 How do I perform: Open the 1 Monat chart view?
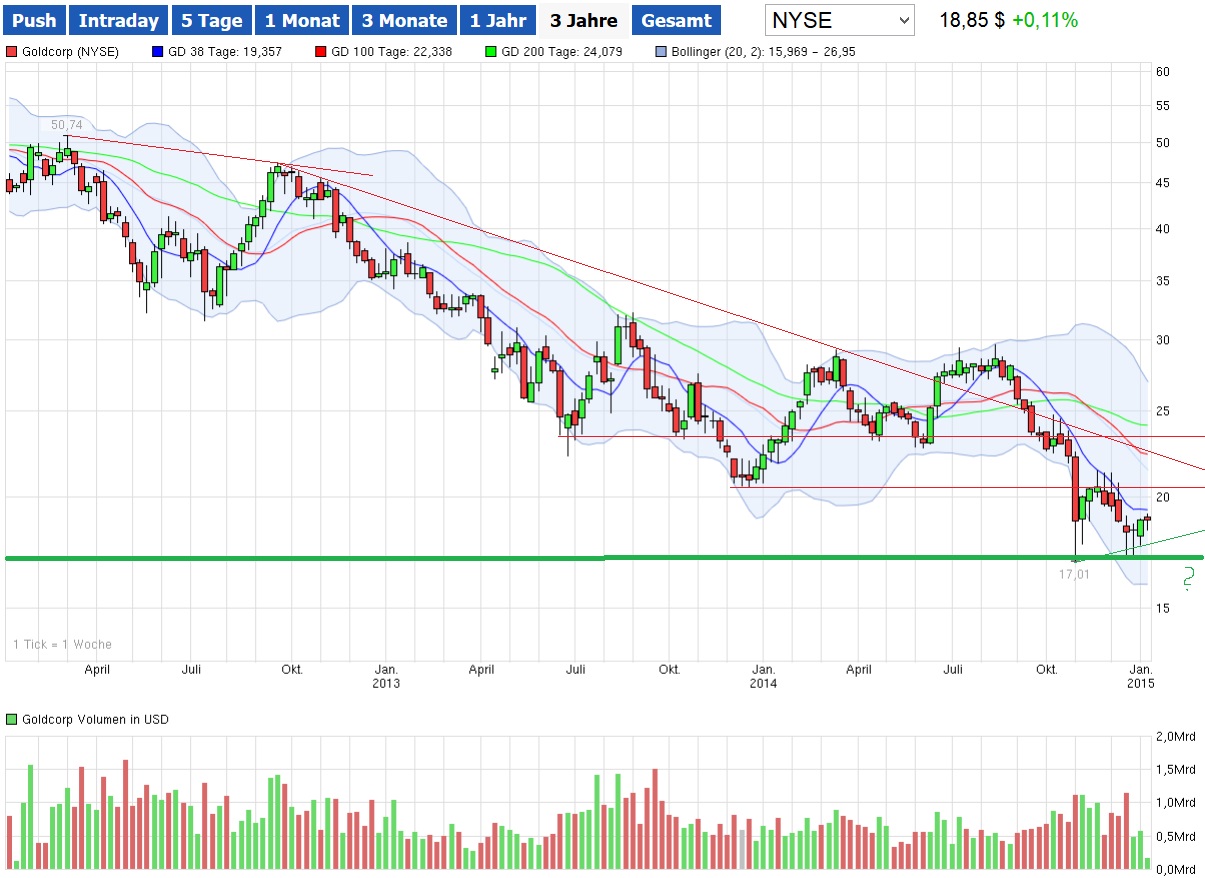tap(301, 19)
